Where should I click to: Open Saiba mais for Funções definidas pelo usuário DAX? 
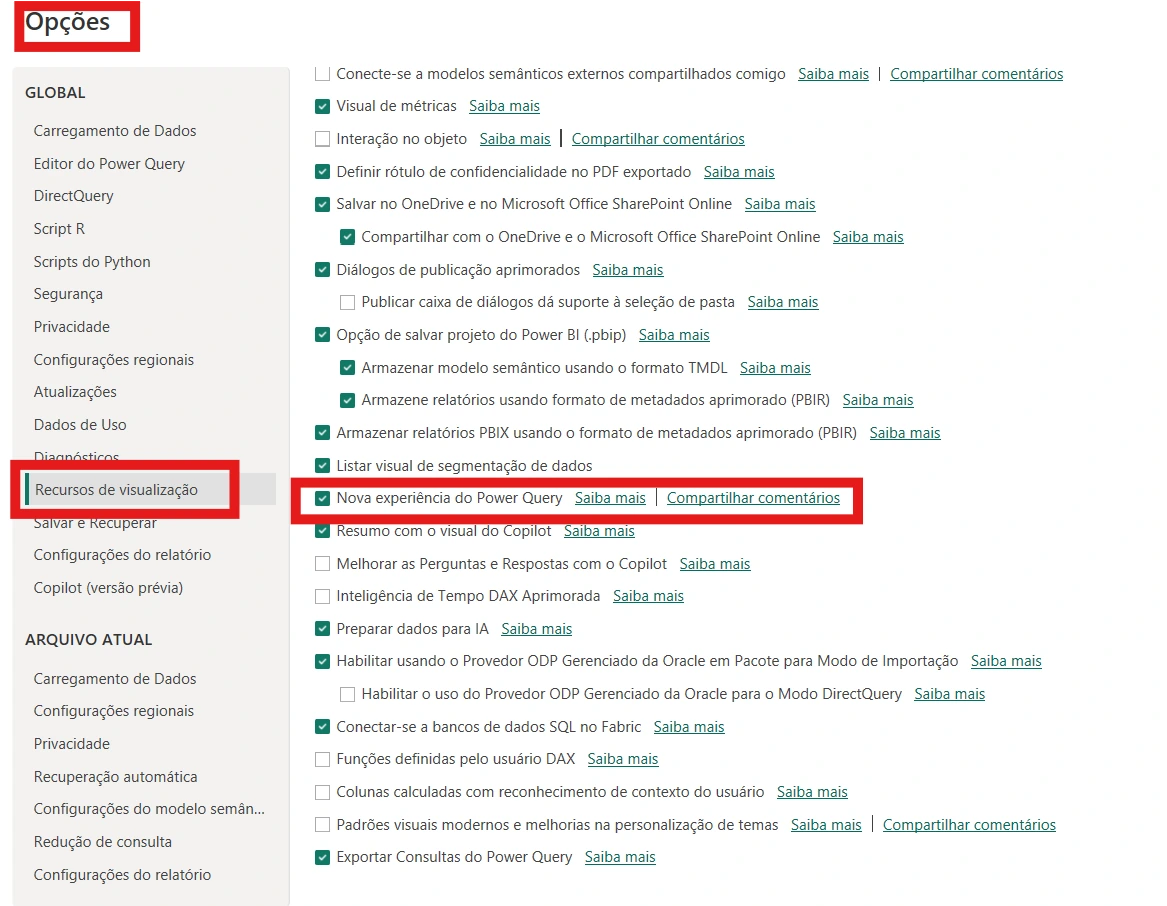[623, 759]
